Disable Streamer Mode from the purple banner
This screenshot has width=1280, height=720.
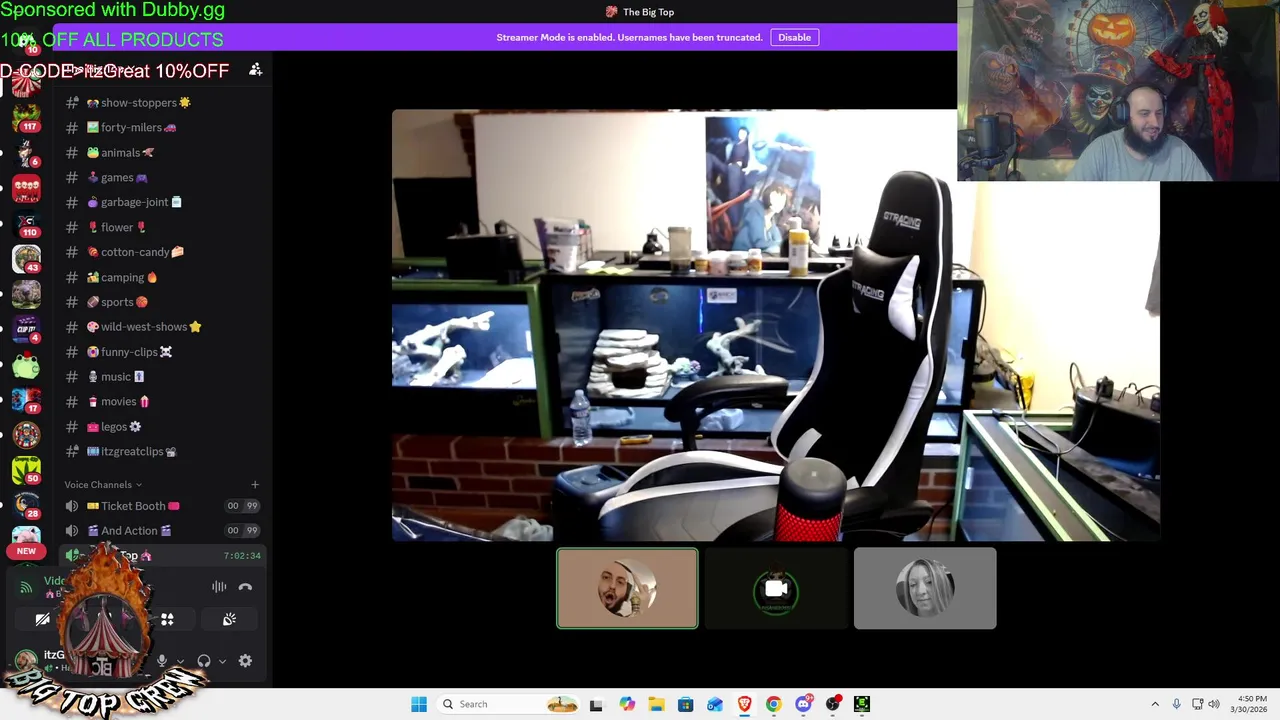pyautogui.click(x=795, y=37)
